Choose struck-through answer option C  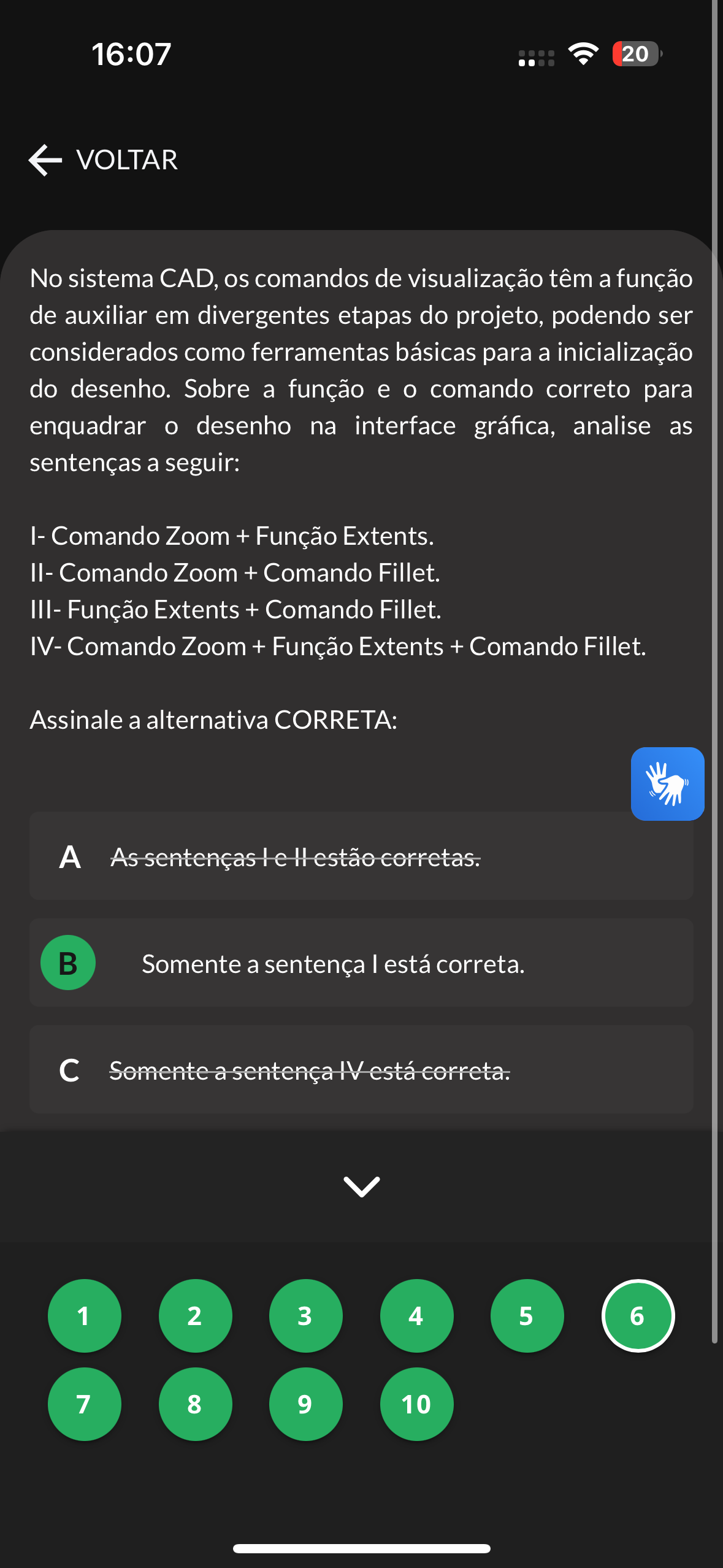point(361,1070)
